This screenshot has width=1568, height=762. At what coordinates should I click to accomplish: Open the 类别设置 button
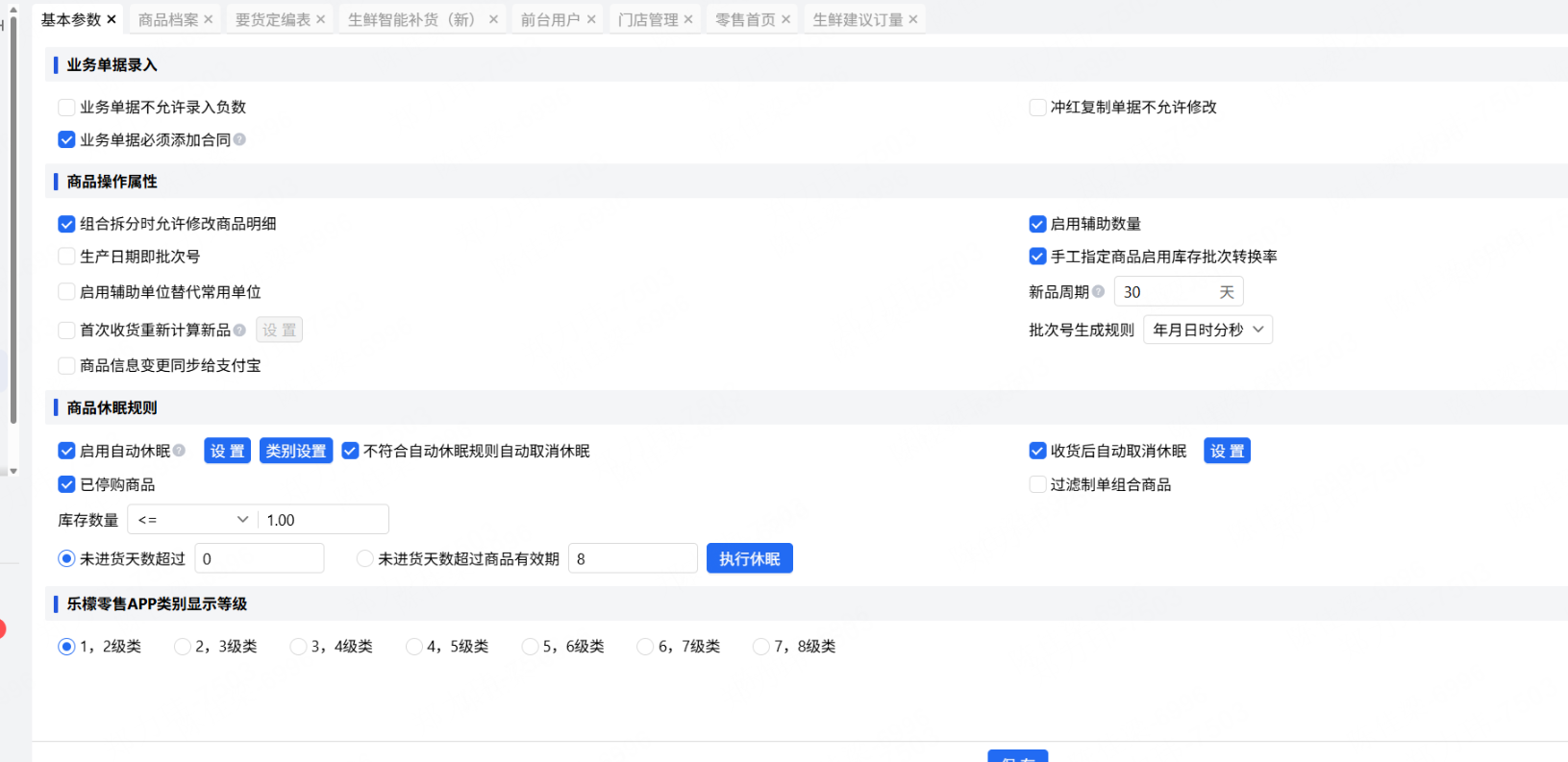296,451
